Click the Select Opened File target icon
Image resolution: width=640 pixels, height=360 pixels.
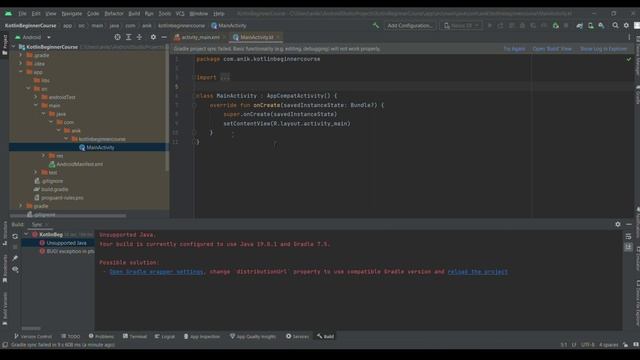point(118,37)
